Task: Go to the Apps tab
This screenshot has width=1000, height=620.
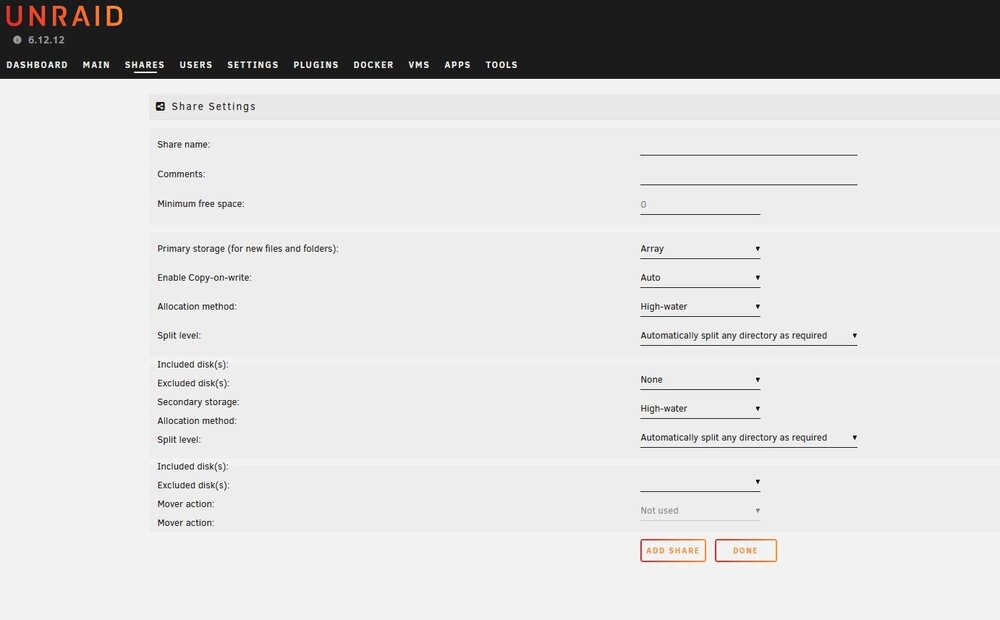Action: (x=457, y=64)
